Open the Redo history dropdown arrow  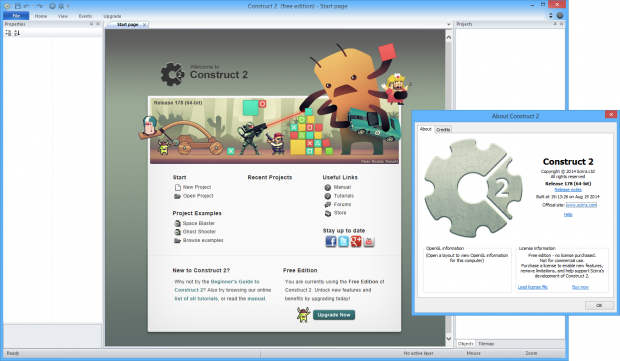pos(45,6)
